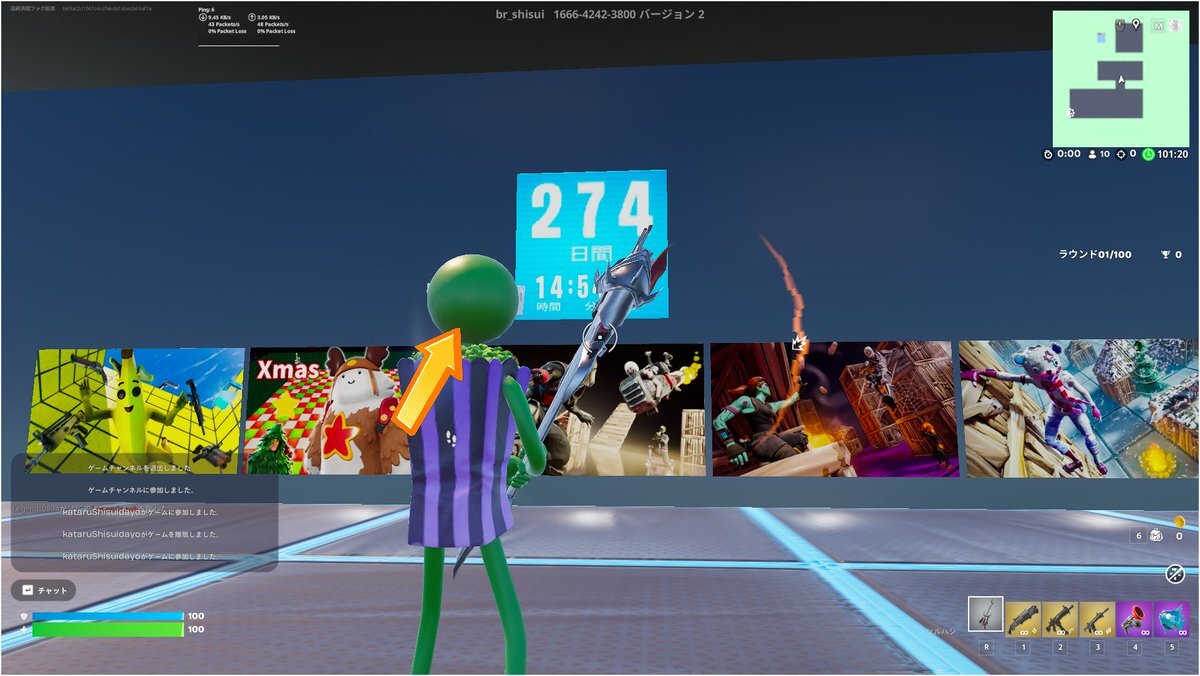The image size is (1200, 676).
Task: Open the snowy bear map thumbnail
Action: [x=1079, y=409]
